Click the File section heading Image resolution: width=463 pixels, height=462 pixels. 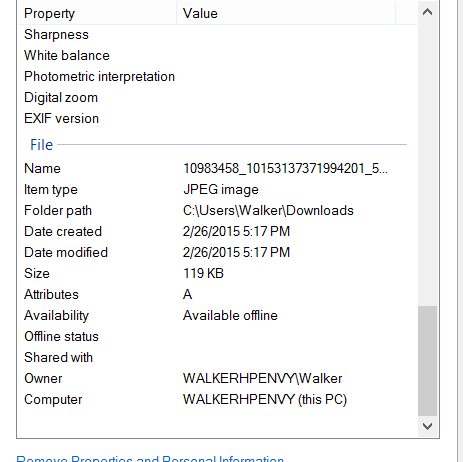[42, 145]
